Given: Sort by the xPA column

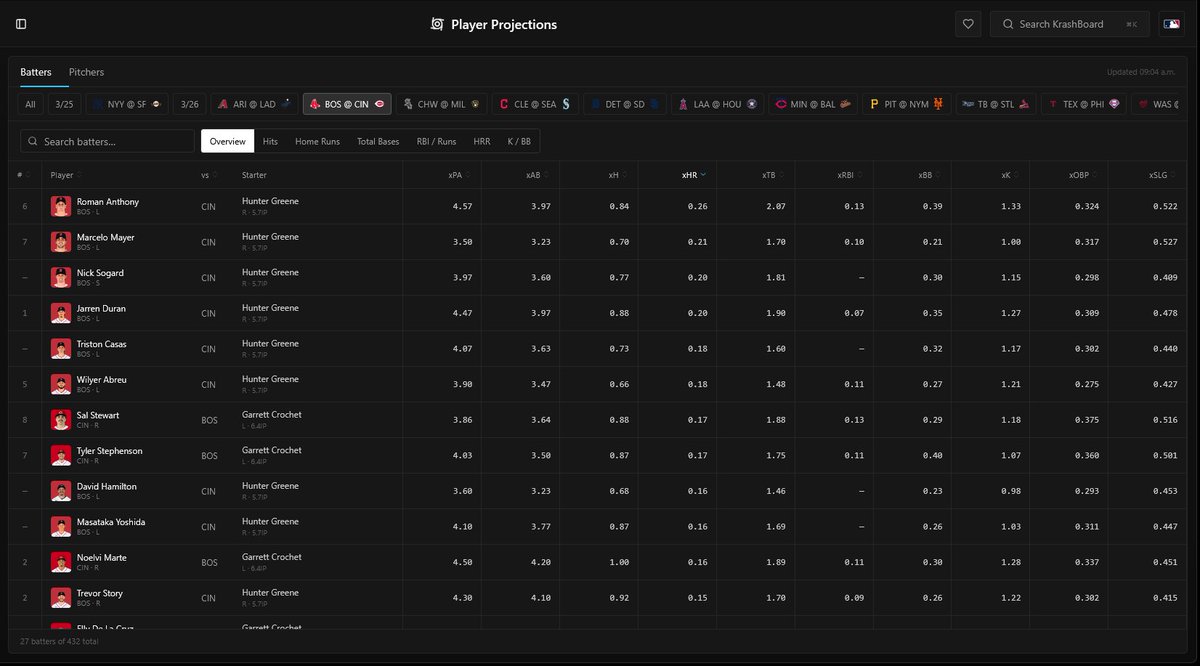Looking at the screenshot, I should 460,175.
